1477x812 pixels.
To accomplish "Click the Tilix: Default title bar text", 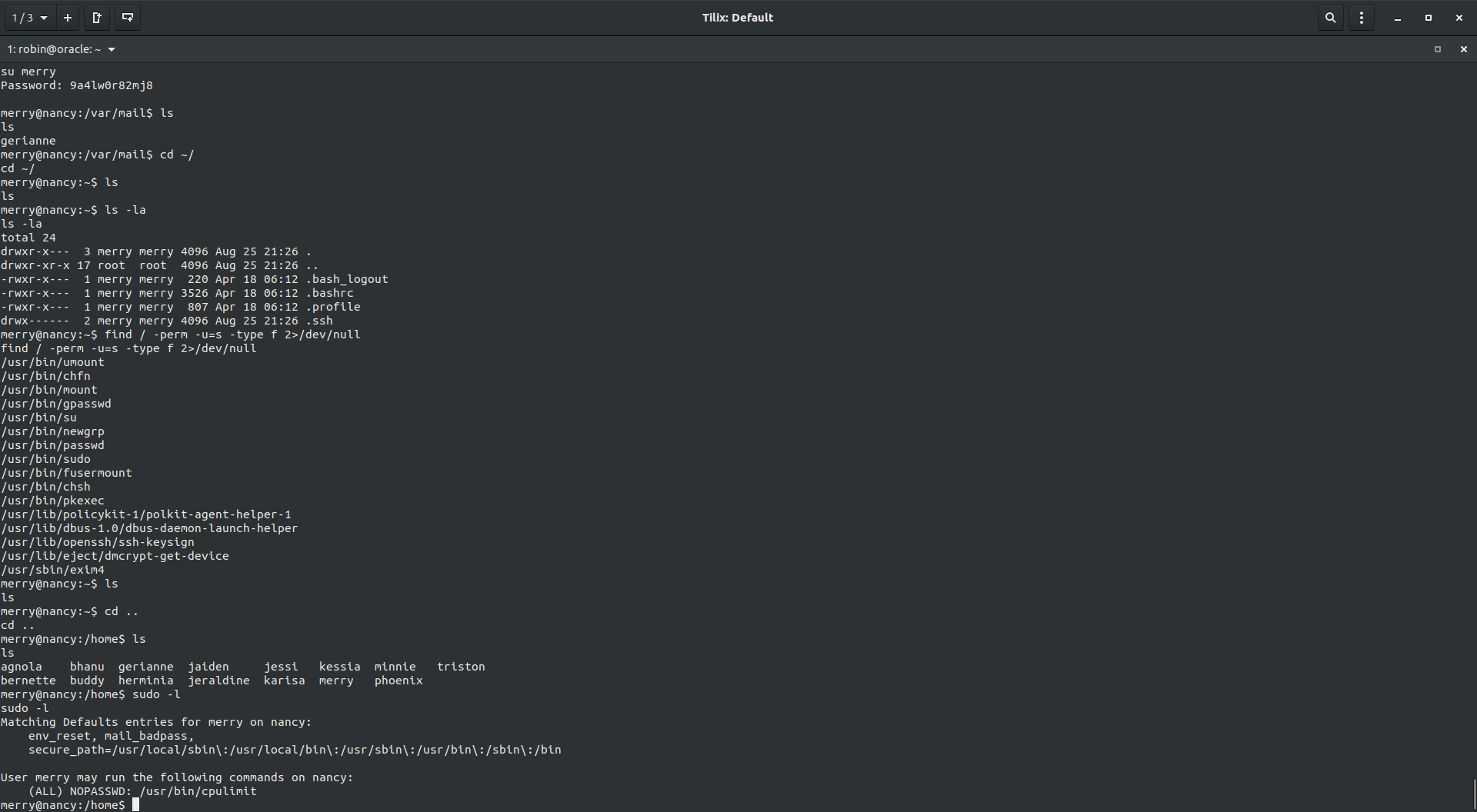I will (737, 18).
